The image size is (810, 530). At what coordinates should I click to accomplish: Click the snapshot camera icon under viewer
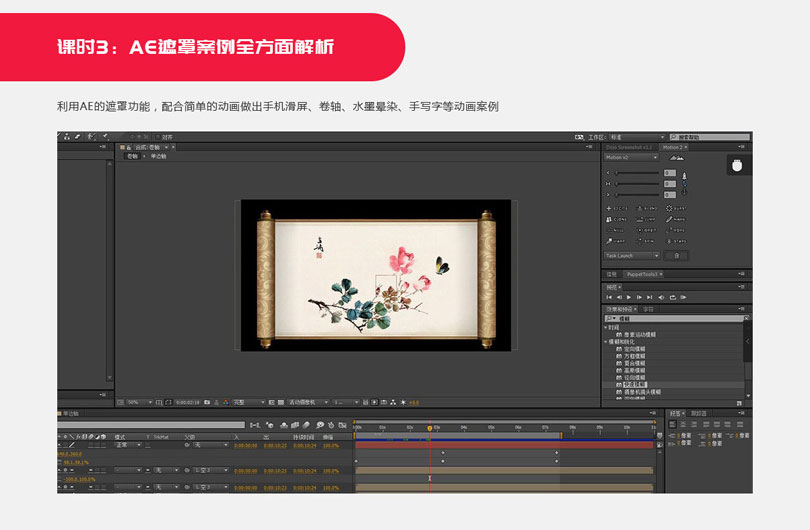pyautogui.click(x=207, y=402)
